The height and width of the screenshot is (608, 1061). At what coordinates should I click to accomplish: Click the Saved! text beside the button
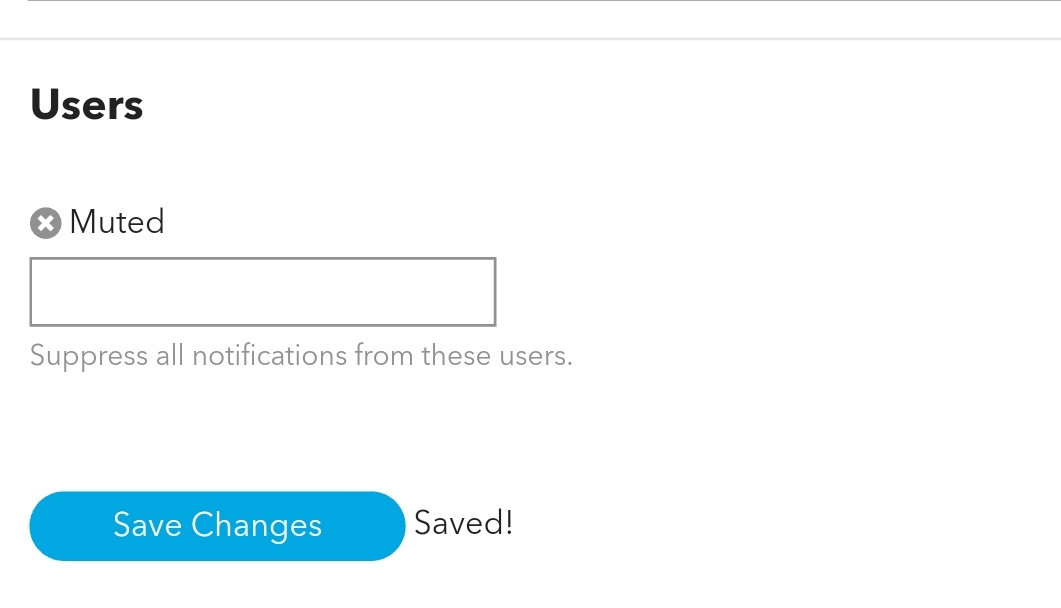tap(463, 523)
